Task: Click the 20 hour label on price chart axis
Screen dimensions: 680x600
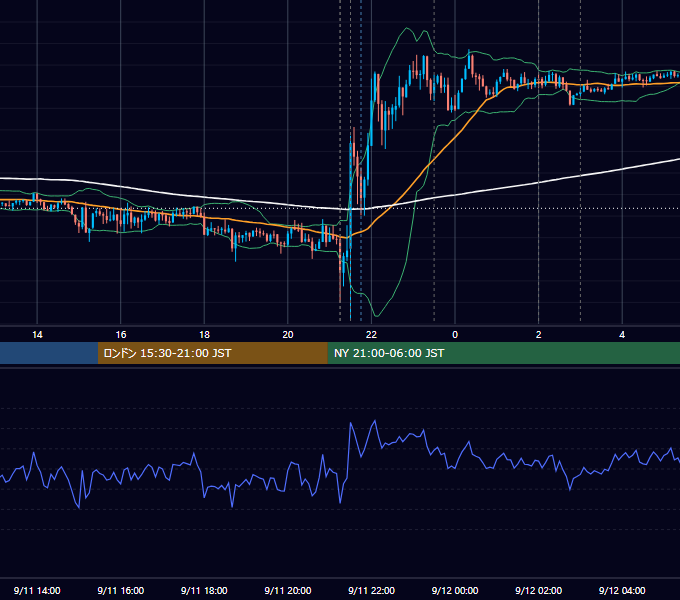Action: tap(288, 335)
